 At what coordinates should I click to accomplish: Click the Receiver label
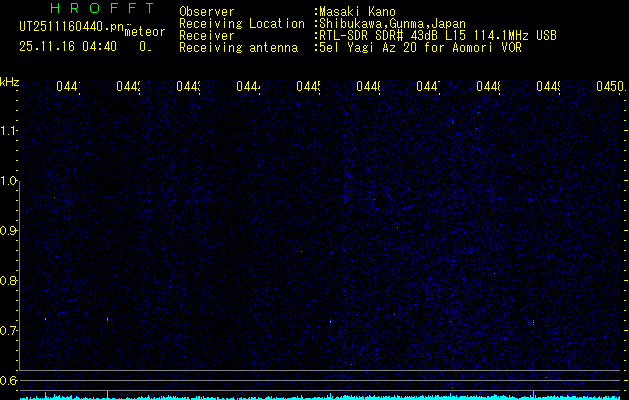tap(207, 36)
